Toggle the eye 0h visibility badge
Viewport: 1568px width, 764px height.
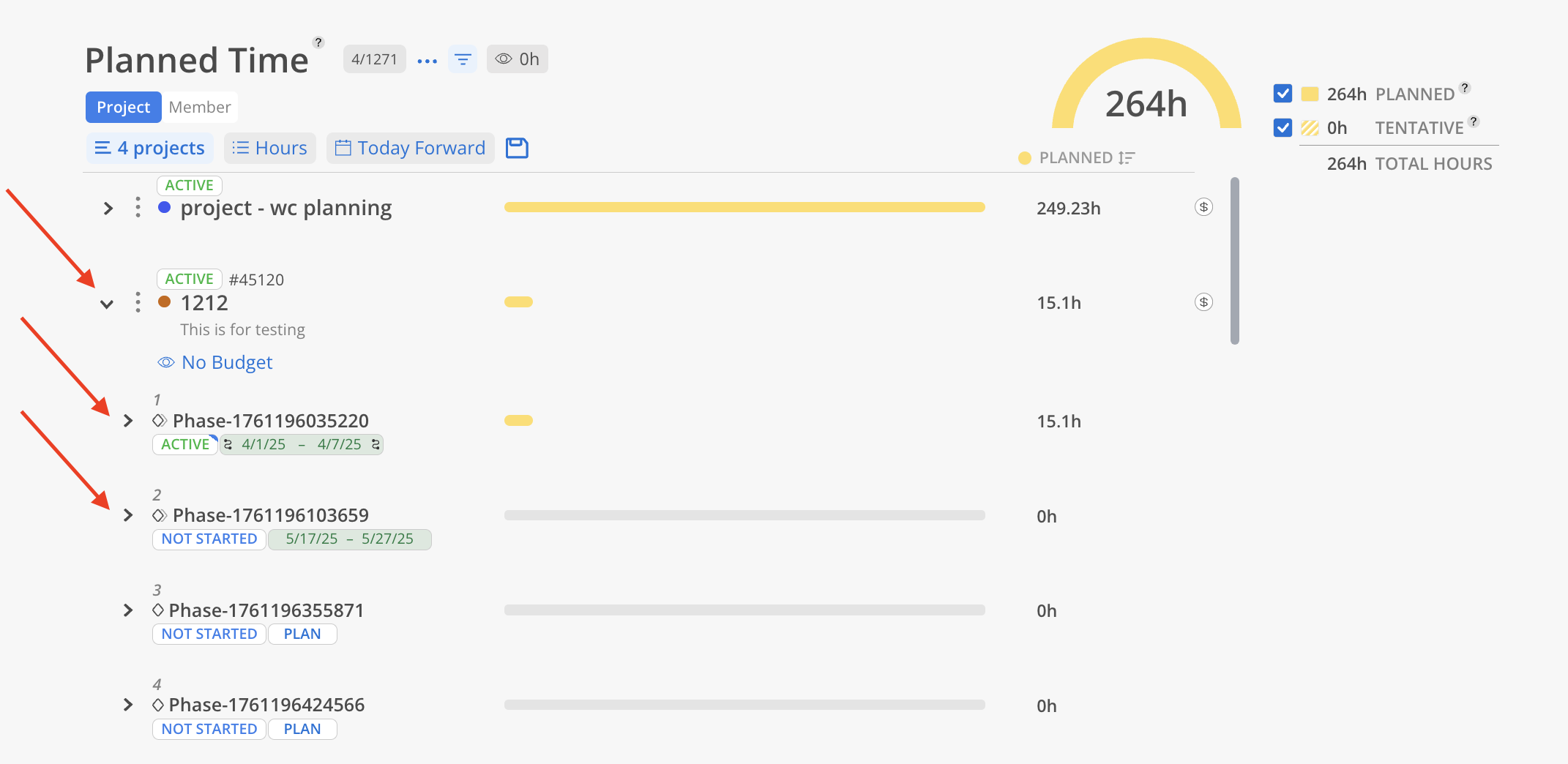[x=517, y=59]
